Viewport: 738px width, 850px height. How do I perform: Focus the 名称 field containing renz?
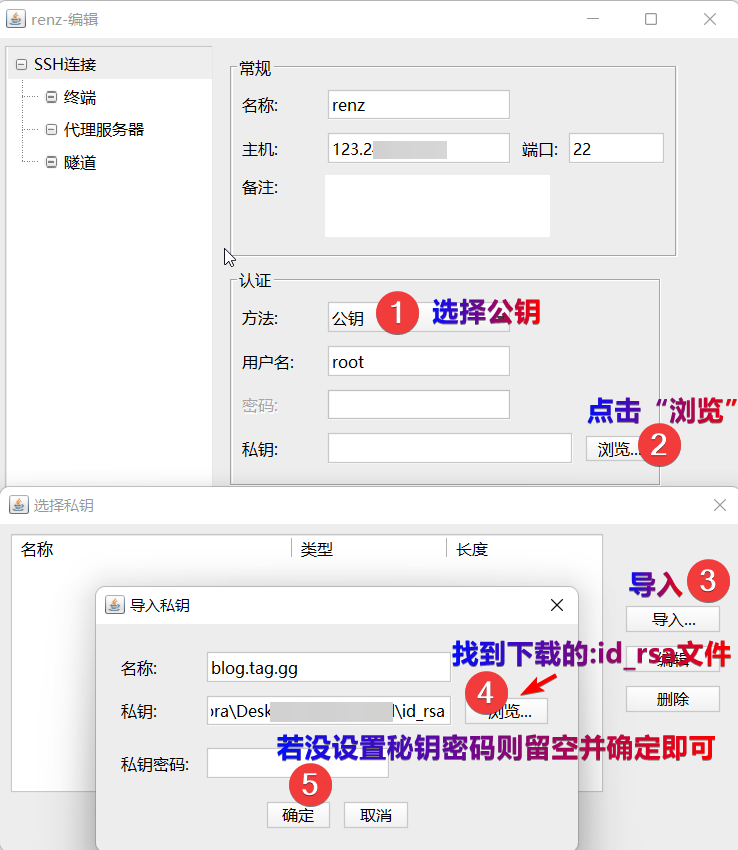pos(419,105)
